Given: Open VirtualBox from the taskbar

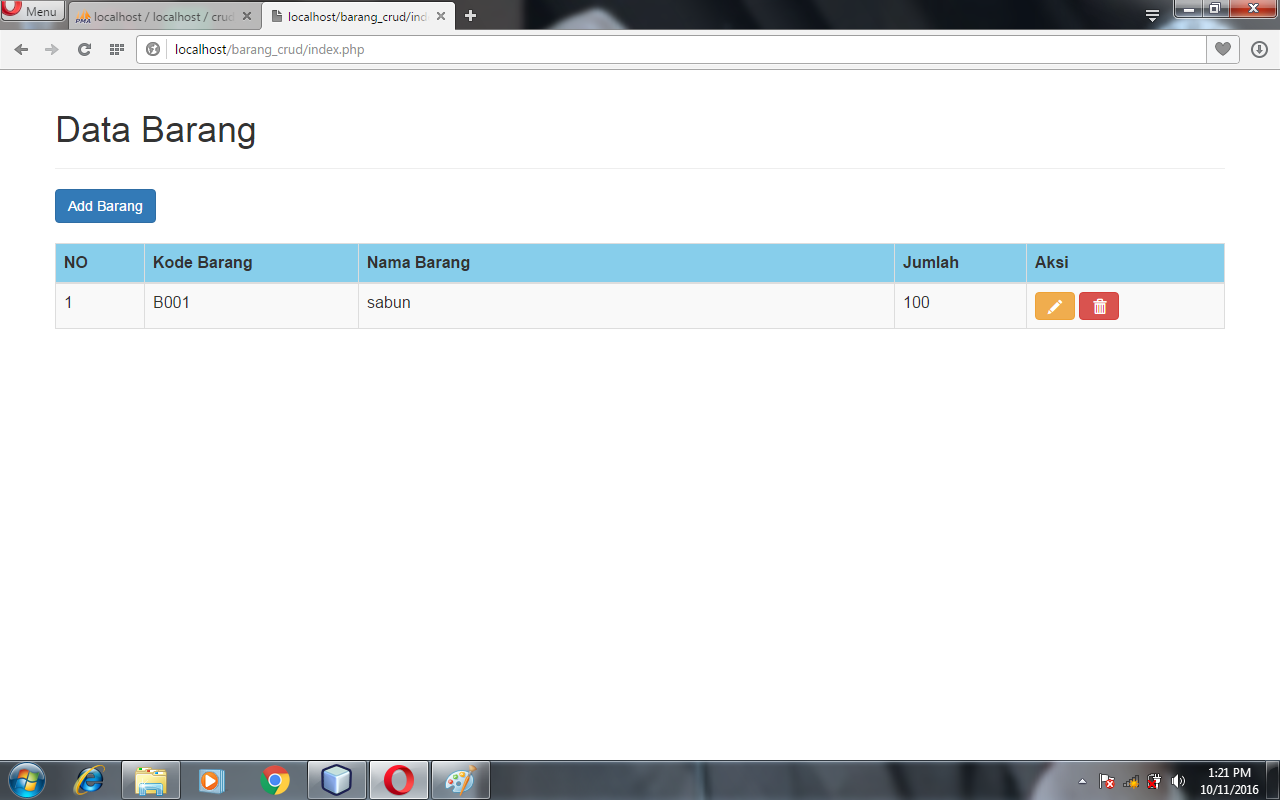Looking at the screenshot, I should [337, 779].
